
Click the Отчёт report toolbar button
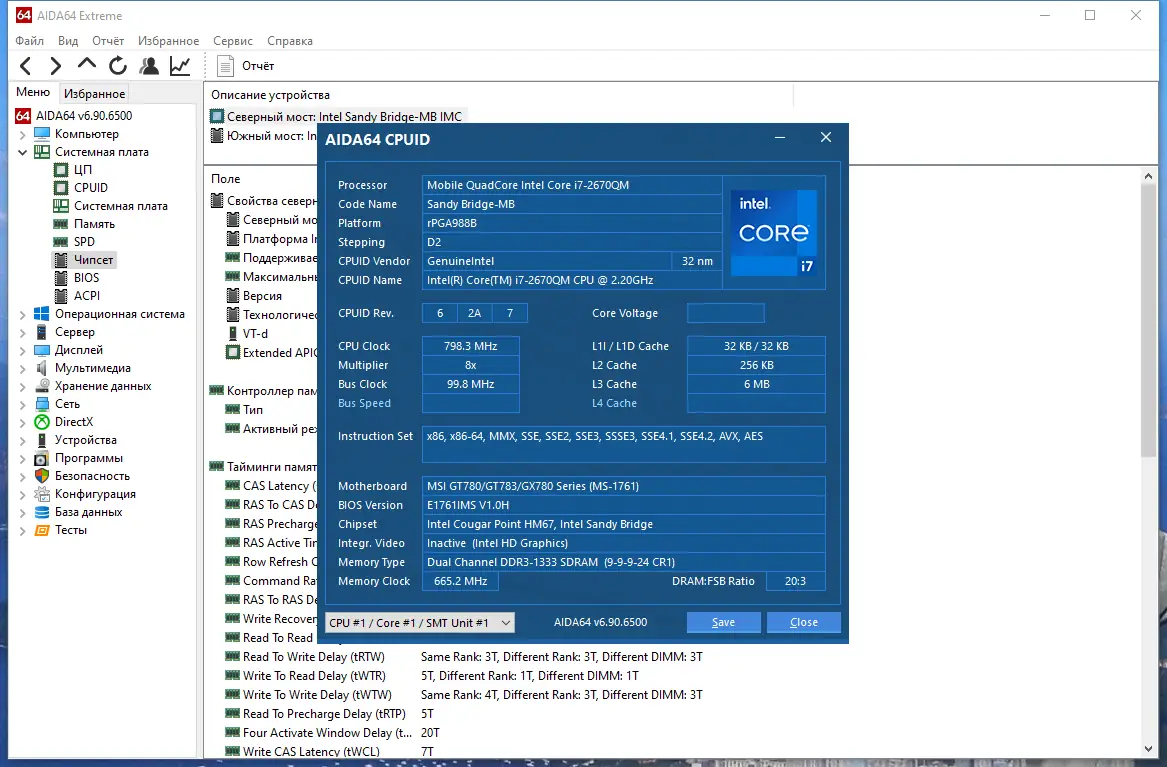click(246, 66)
